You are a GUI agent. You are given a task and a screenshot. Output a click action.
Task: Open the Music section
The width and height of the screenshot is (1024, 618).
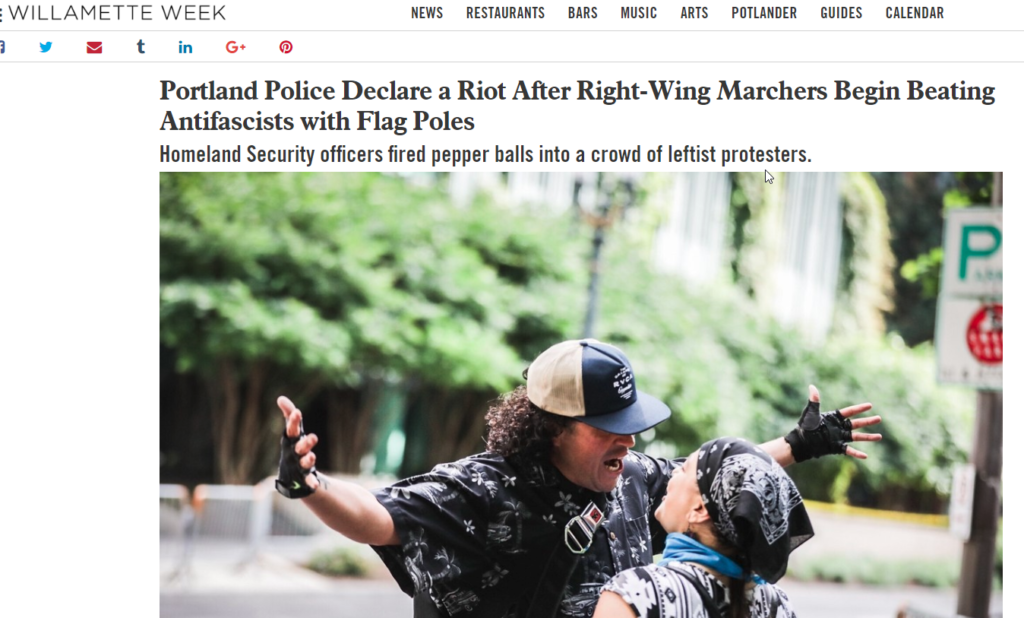coord(639,13)
